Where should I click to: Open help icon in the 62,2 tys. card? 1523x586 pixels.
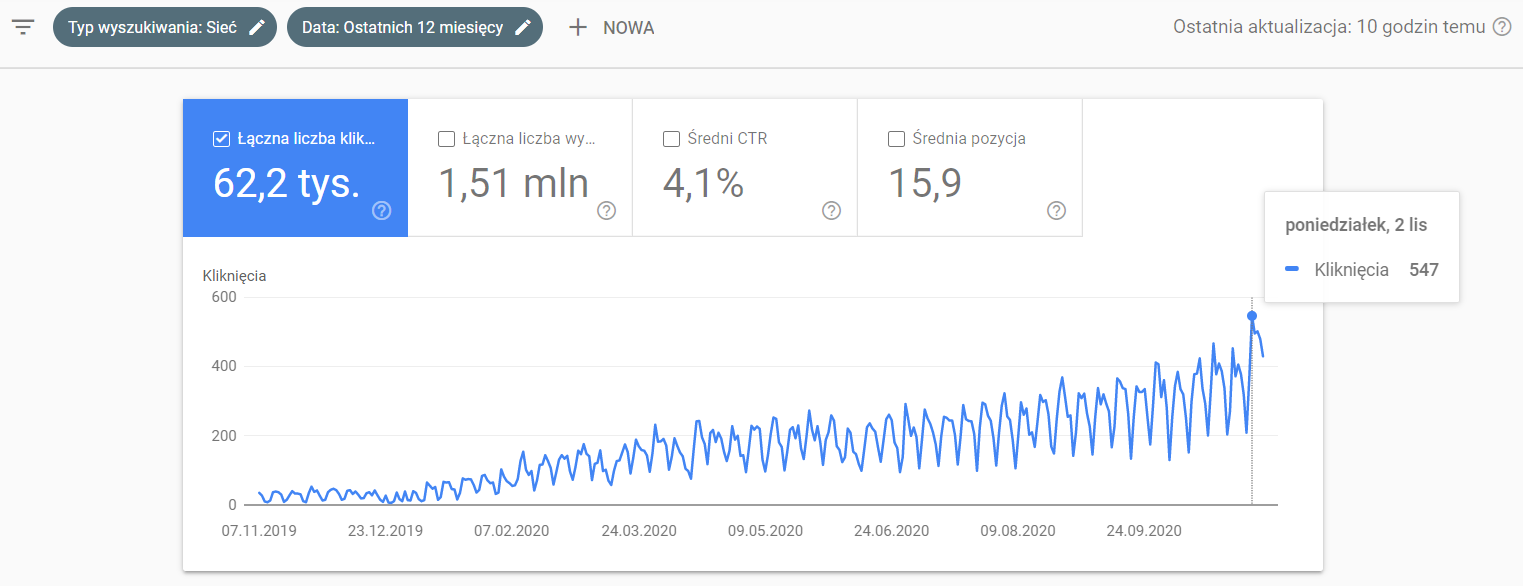pos(381,210)
